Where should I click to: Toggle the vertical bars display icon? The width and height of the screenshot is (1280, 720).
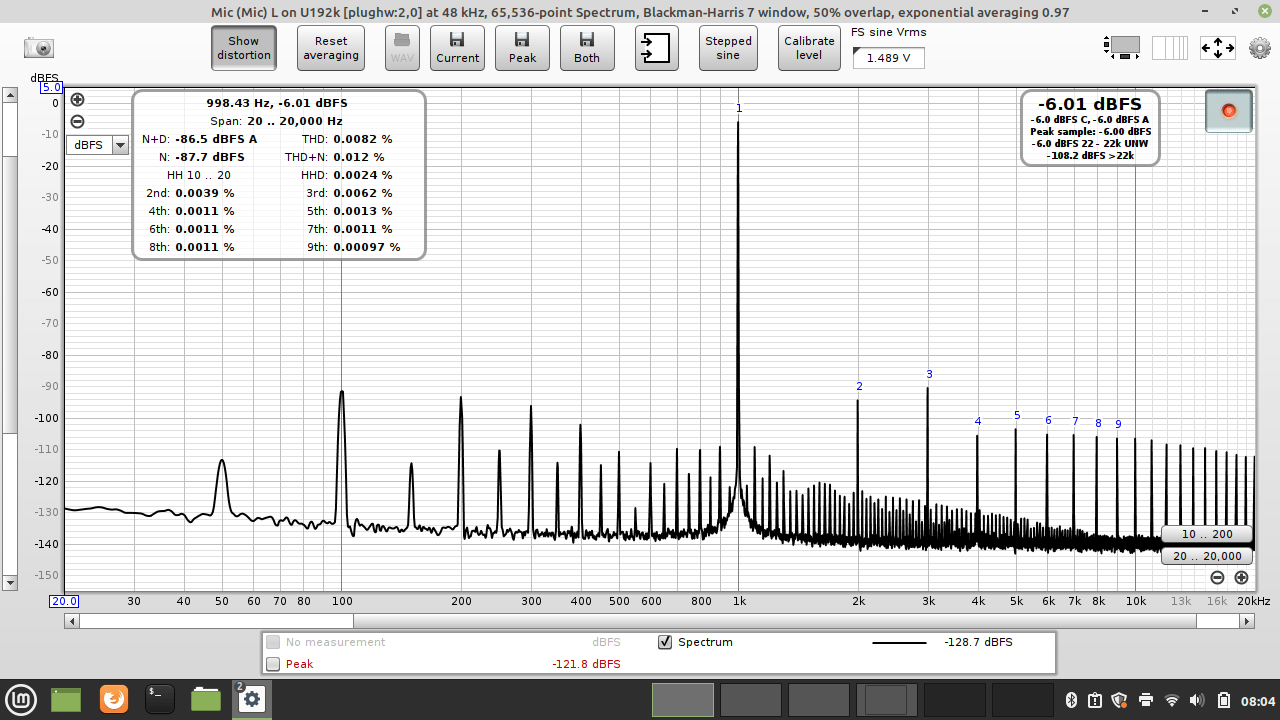(x=1170, y=47)
